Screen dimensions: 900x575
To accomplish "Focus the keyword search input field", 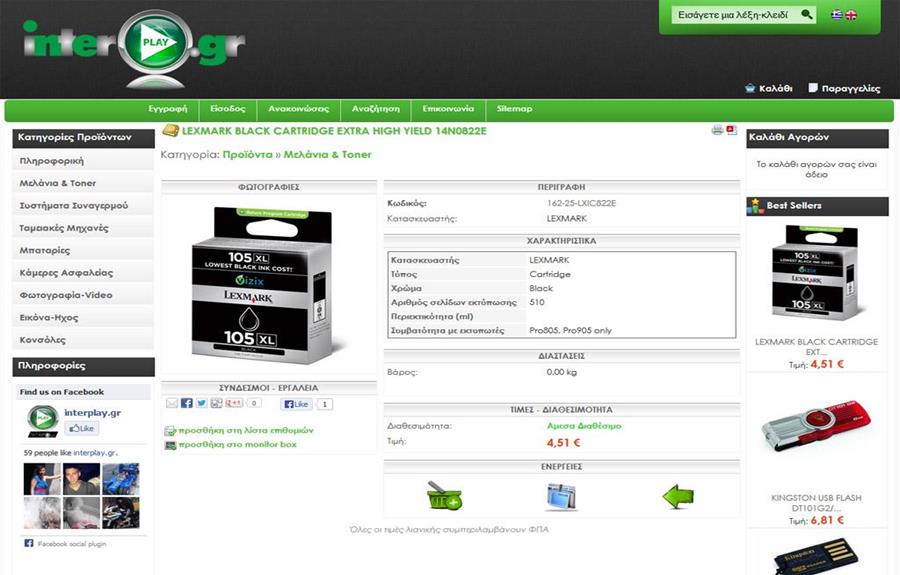I will point(736,15).
